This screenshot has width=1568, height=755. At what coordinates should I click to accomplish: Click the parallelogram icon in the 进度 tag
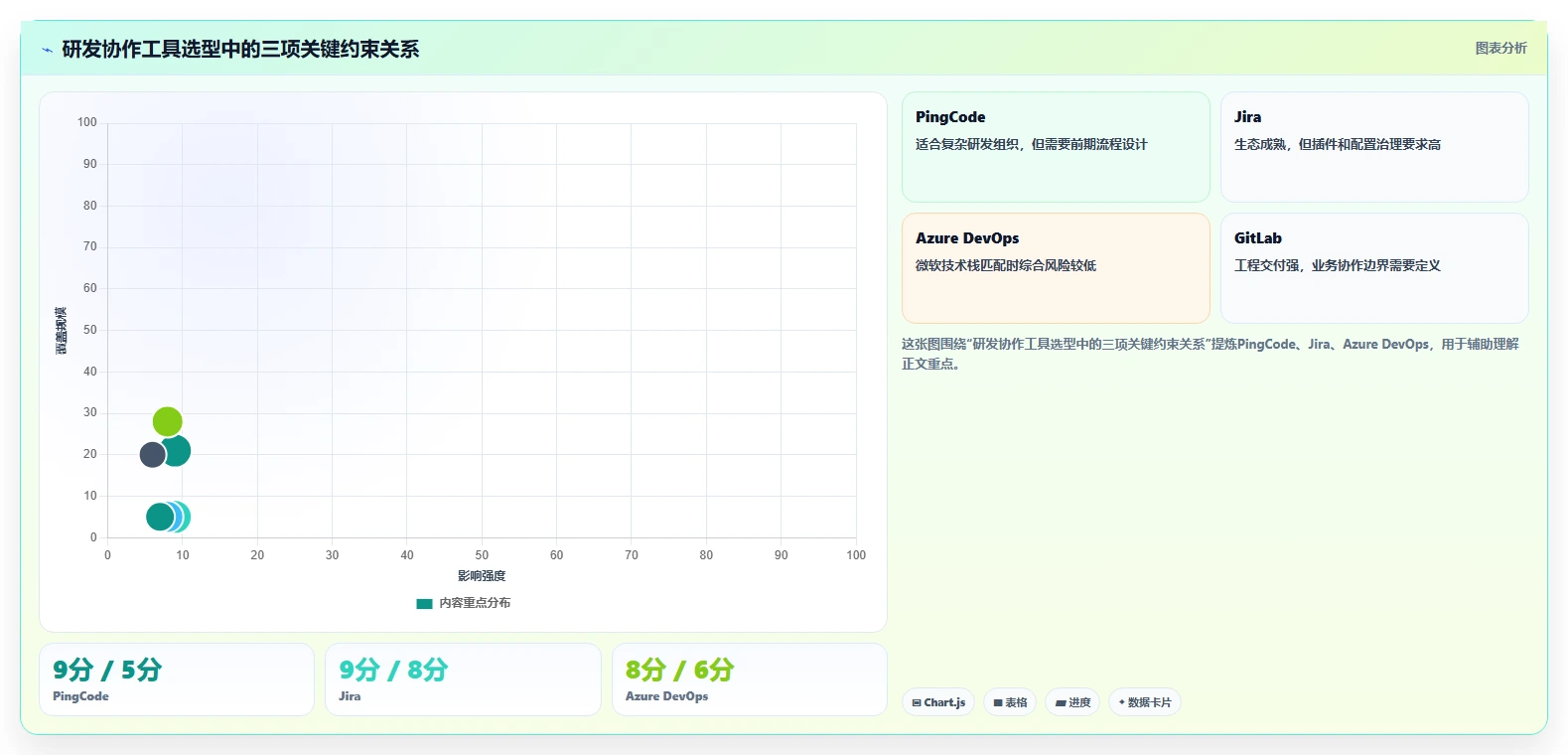coord(1061,702)
